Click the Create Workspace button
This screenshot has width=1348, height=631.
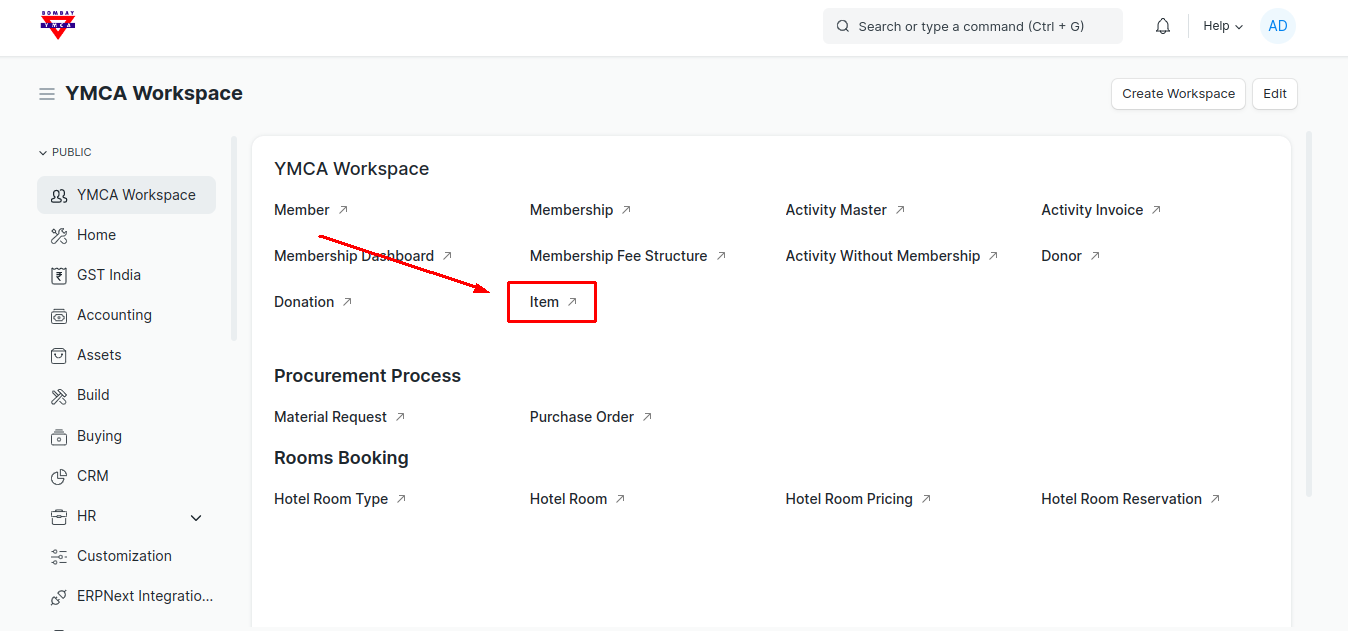point(1178,94)
